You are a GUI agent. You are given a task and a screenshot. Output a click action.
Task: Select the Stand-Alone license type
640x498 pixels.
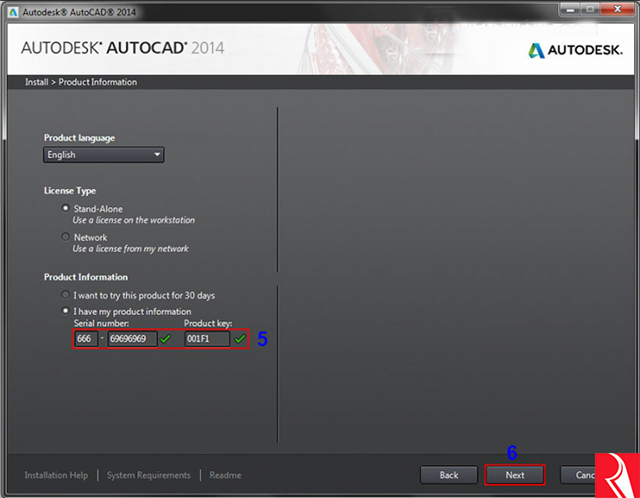(x=66, y=209)
